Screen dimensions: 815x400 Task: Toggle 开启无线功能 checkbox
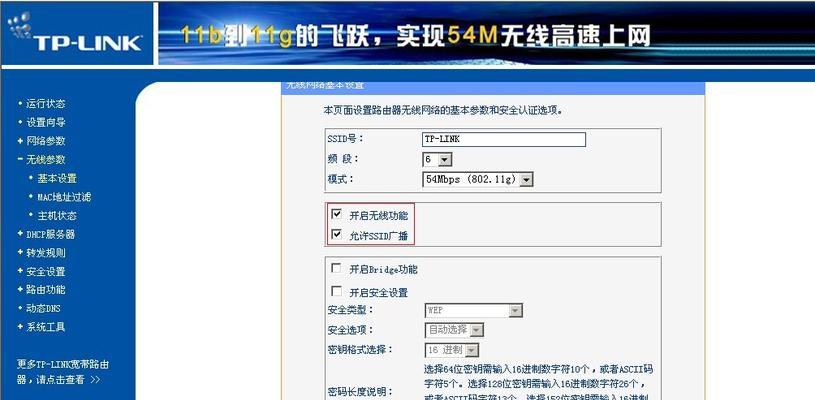[337, 214]
